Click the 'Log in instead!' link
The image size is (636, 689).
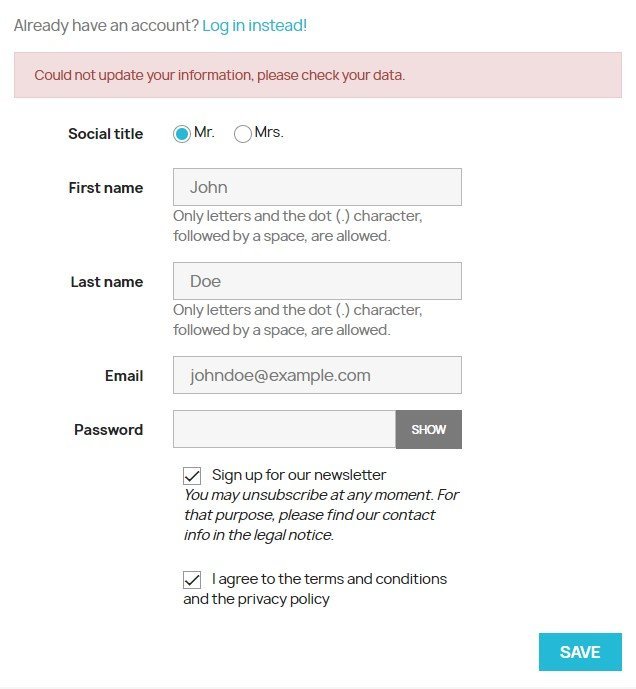click(x=254, y=25)
